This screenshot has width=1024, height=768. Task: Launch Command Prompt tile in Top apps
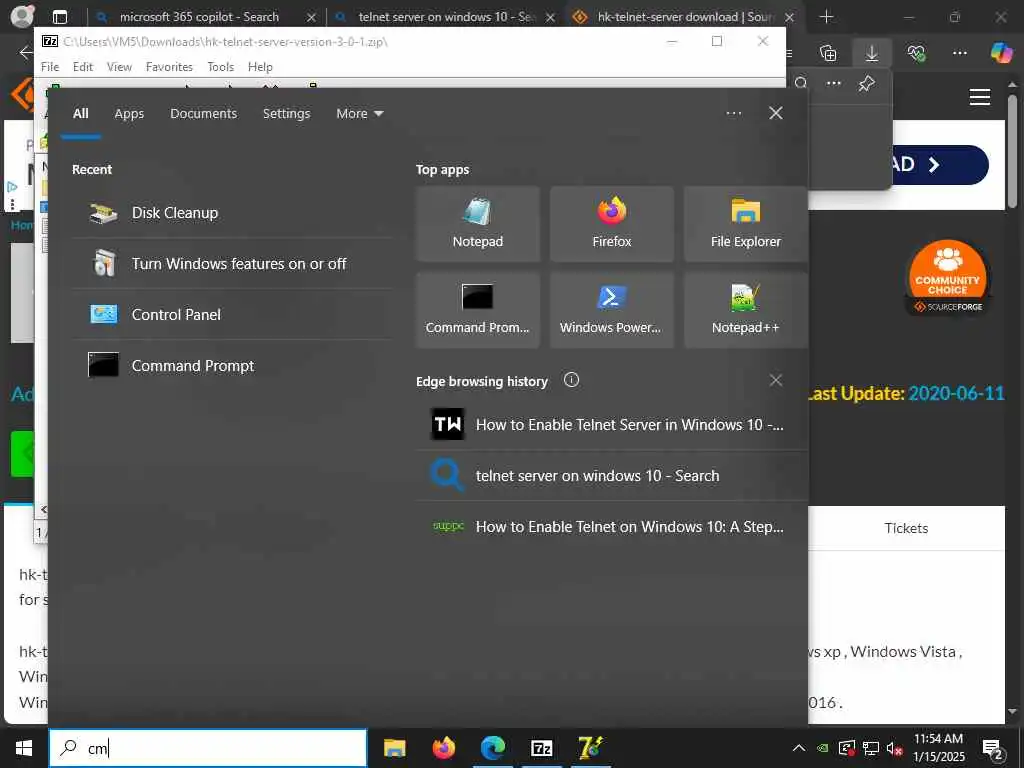click(x=478, y=310)
